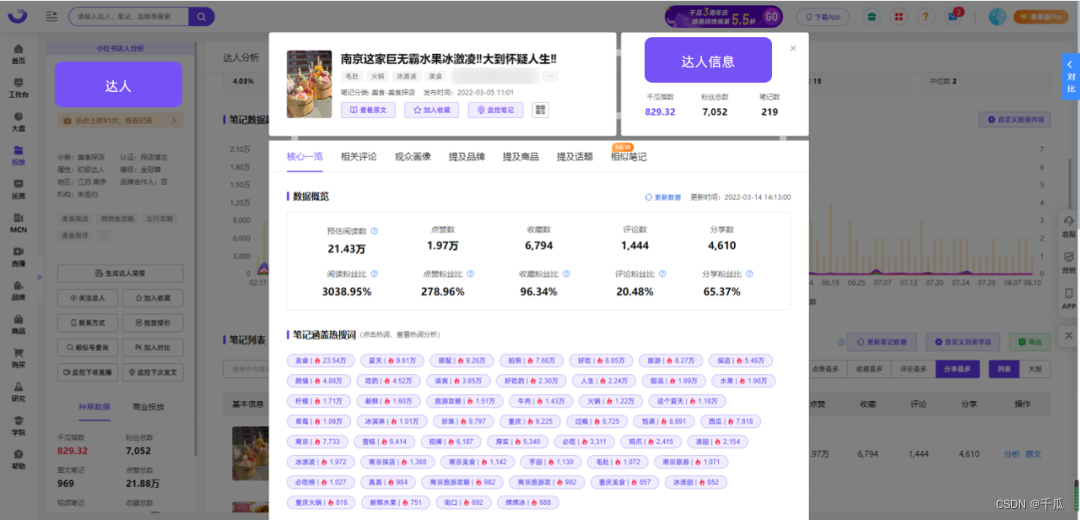The height and width of the screenshot is (520, 1080).
Task: Open the QR code icon beside 监控笔记
Action: click(540, 110)
